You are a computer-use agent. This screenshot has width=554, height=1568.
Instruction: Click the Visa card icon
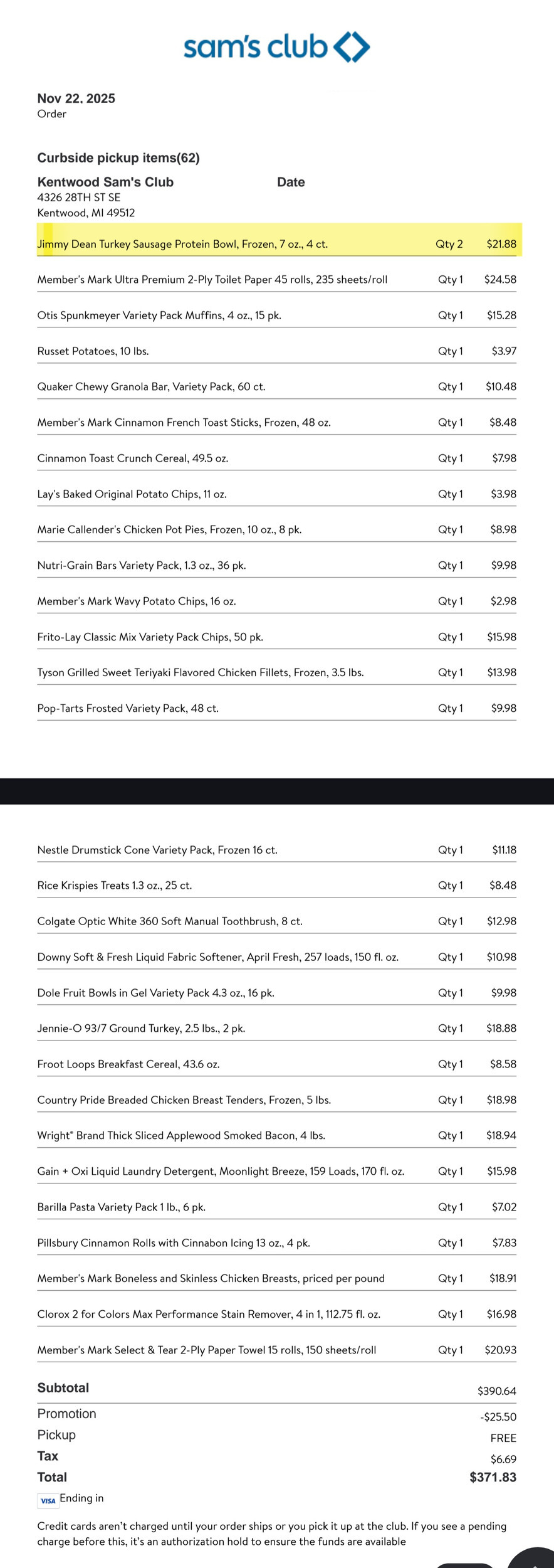(48, 1501)
